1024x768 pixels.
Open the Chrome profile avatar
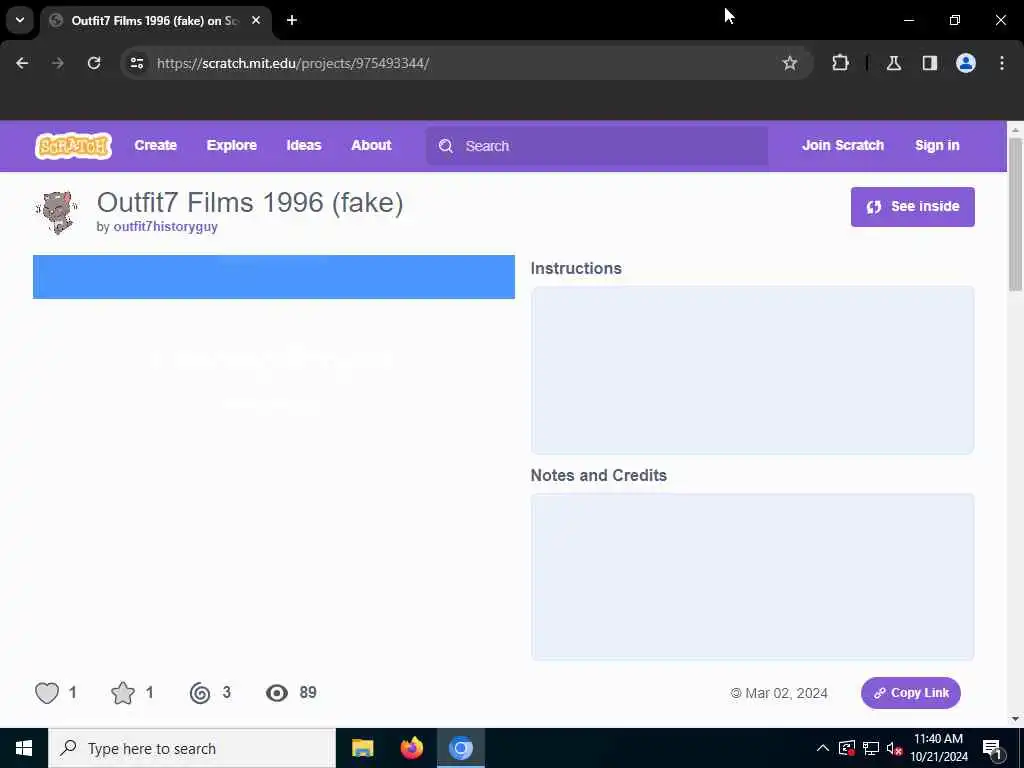966,63
